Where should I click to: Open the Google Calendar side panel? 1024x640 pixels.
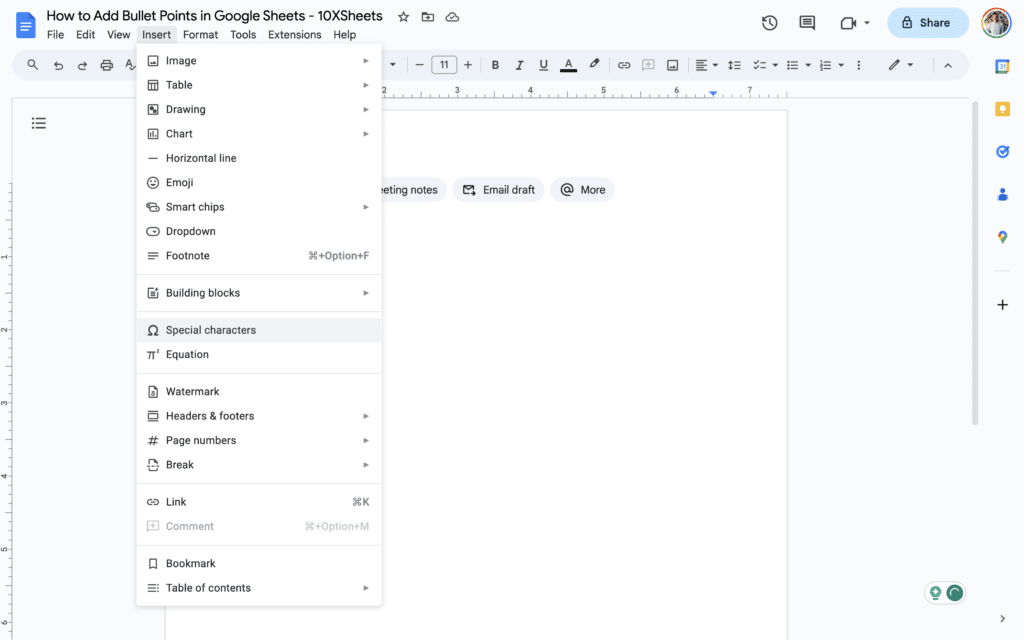tap(1003, 67)
